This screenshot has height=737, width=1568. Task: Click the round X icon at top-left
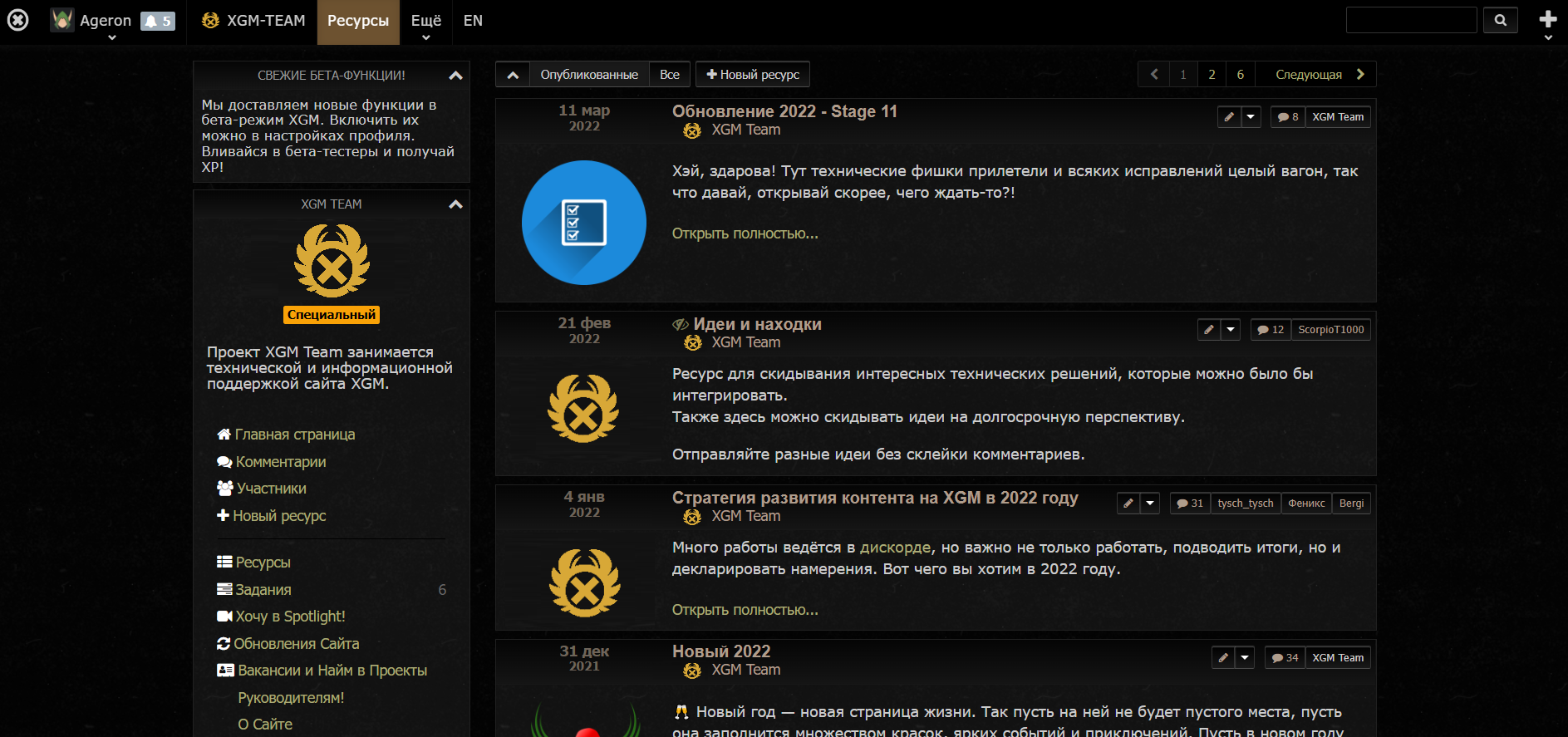pyautogui.click(x=18, y=20)
